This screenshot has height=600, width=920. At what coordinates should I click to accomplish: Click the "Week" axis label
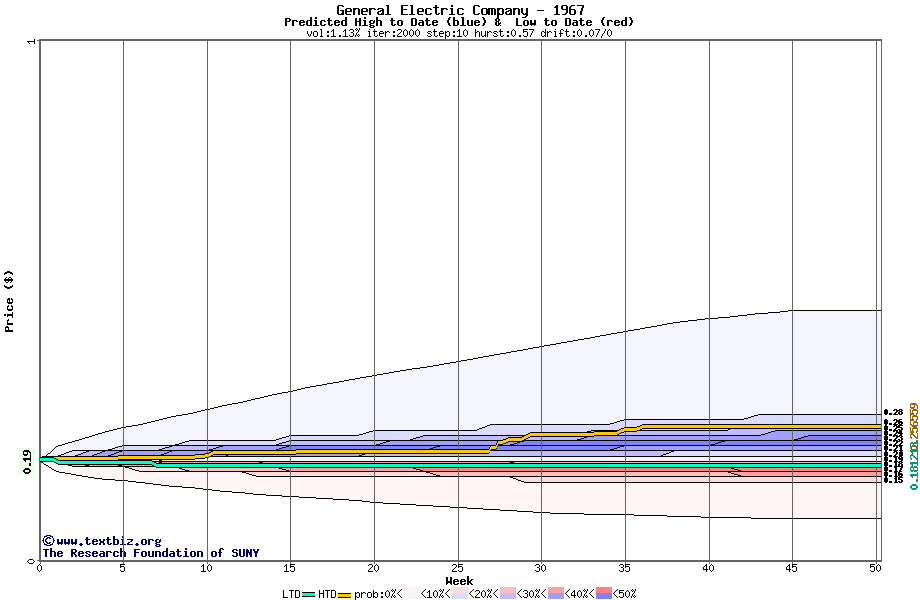click(x=459, y=581)
